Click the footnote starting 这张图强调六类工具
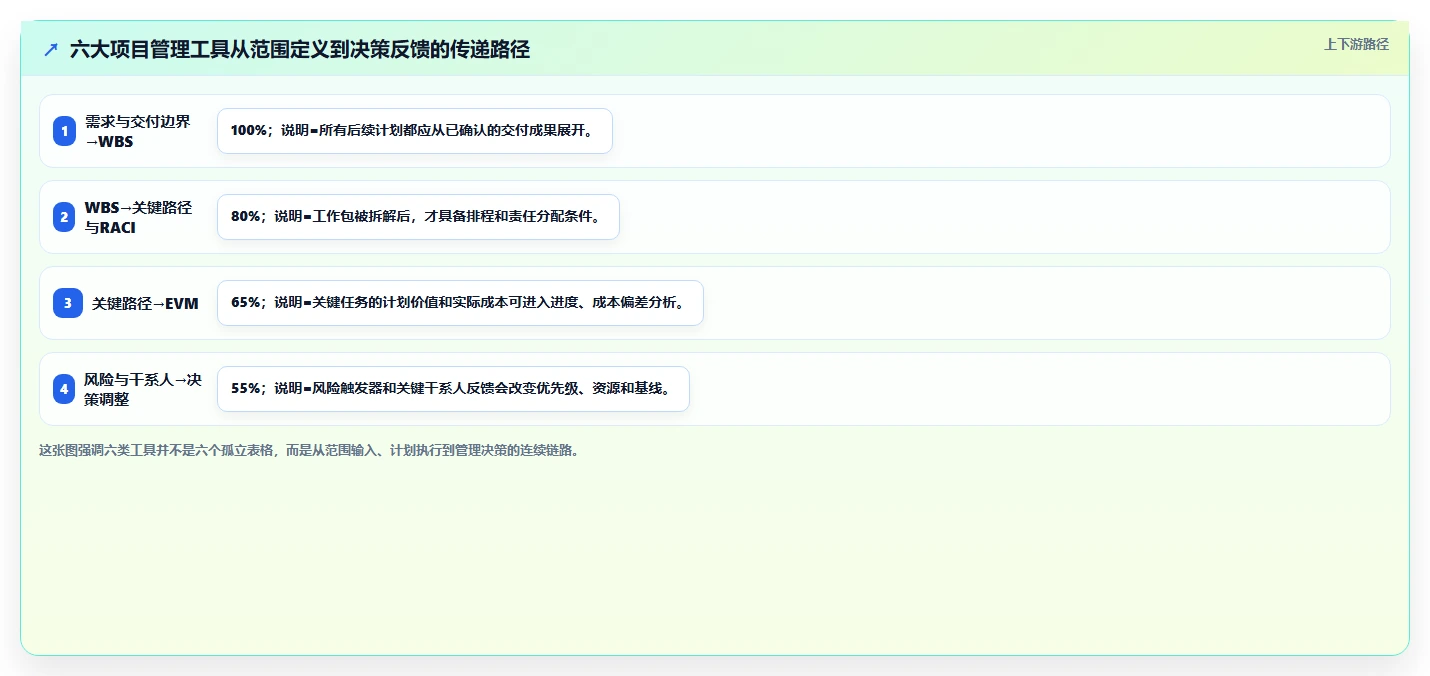This screenshot has height=676, width=1430. [x=309, y=450]
